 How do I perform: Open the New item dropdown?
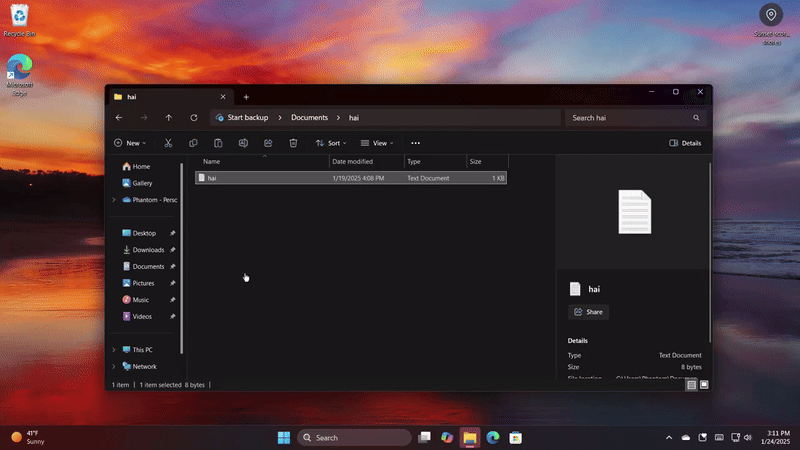coord(129,143)
